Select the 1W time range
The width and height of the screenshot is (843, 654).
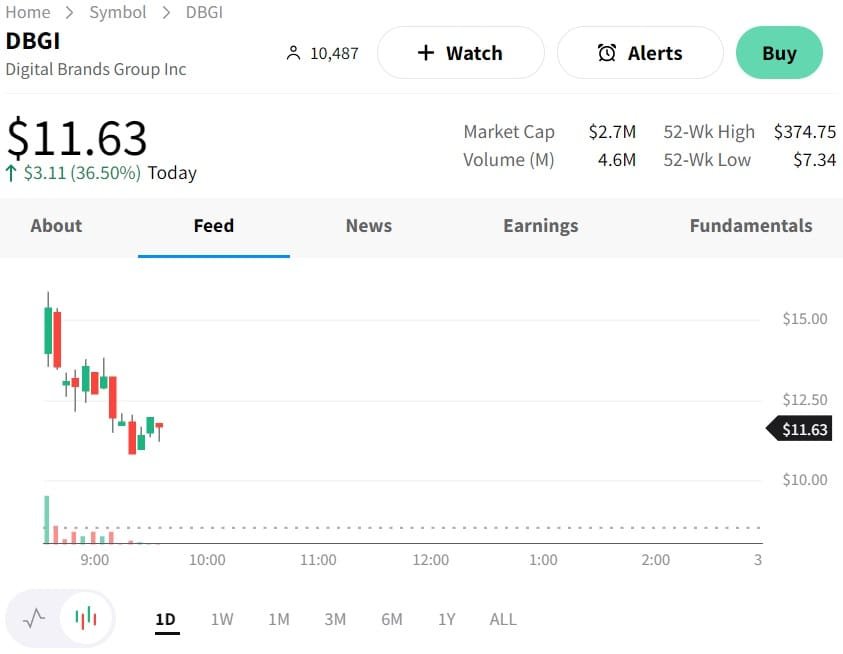pos(222,619)
